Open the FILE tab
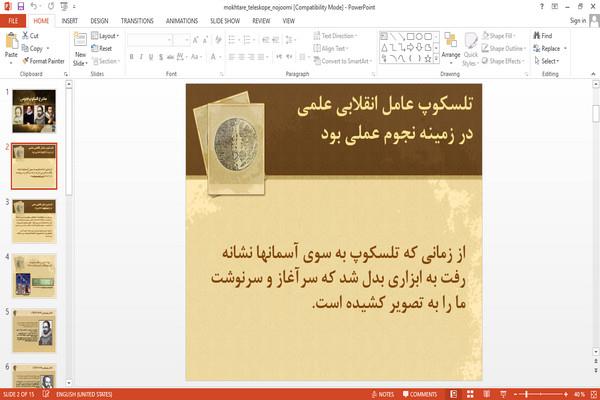Image resolution: width=600 pixels, height=400 pixels. coord(13,21)
